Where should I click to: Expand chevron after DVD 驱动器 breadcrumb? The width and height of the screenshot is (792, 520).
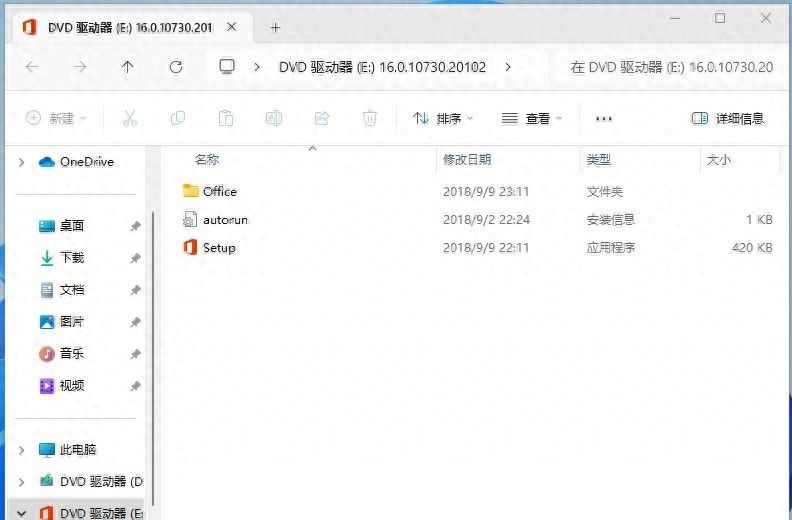[508, 67]
